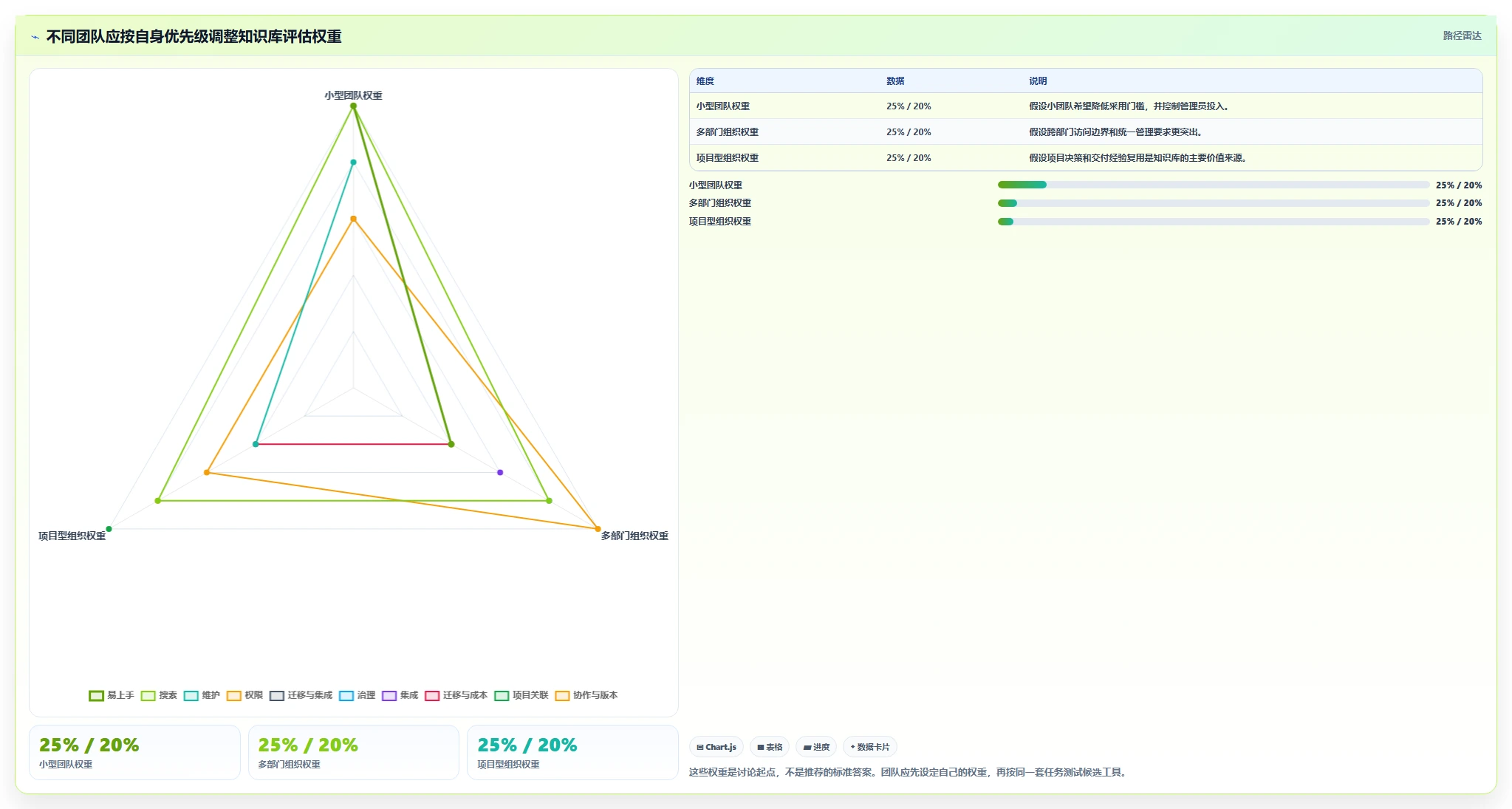Click 25% / 20% in table's 小型团队权重 row
Image resolution: width=1512 pixels, height=809 pixels.
tap(909, 106)
